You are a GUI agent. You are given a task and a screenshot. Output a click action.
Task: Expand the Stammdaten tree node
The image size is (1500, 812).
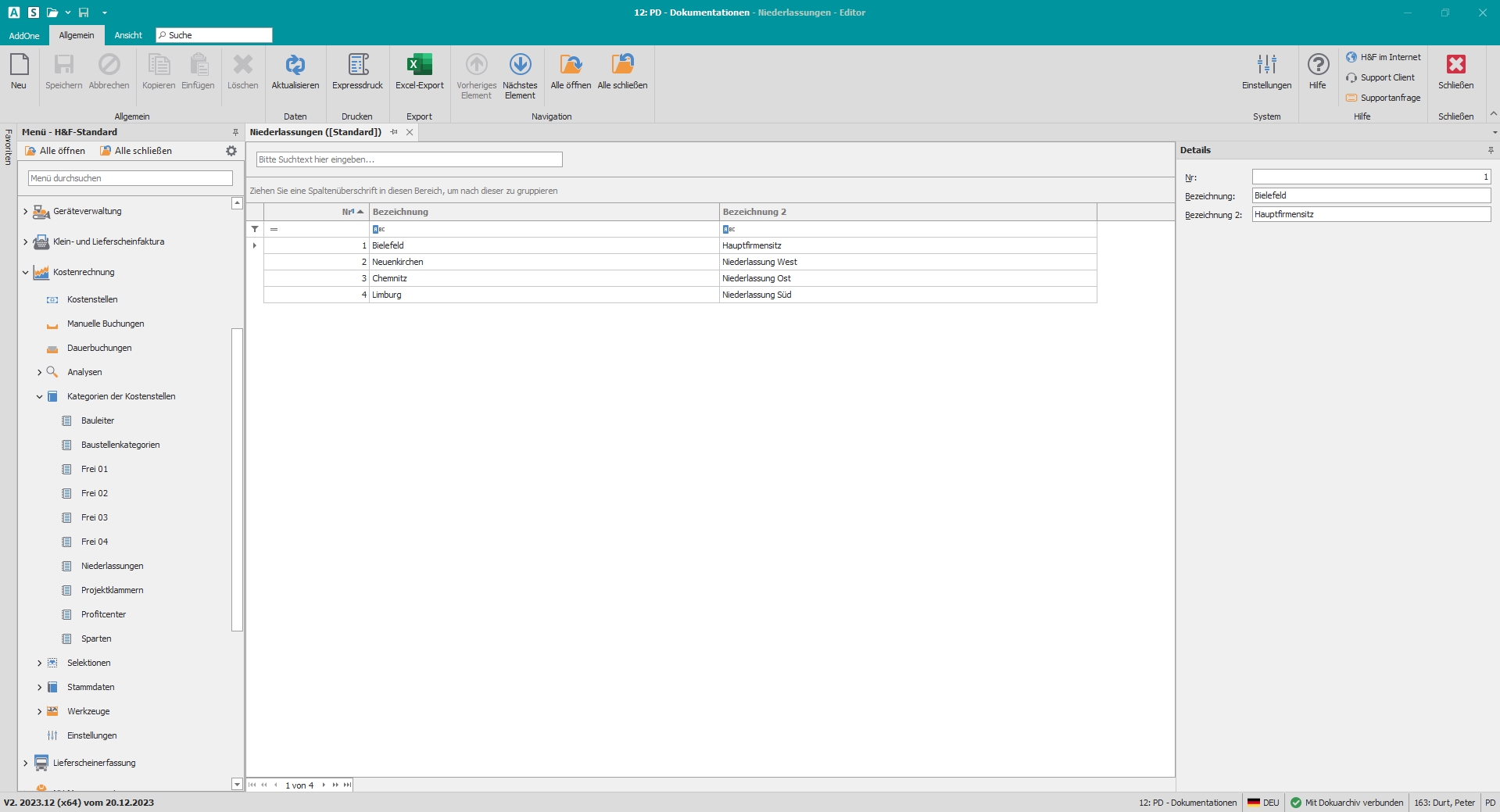[39, 688]
